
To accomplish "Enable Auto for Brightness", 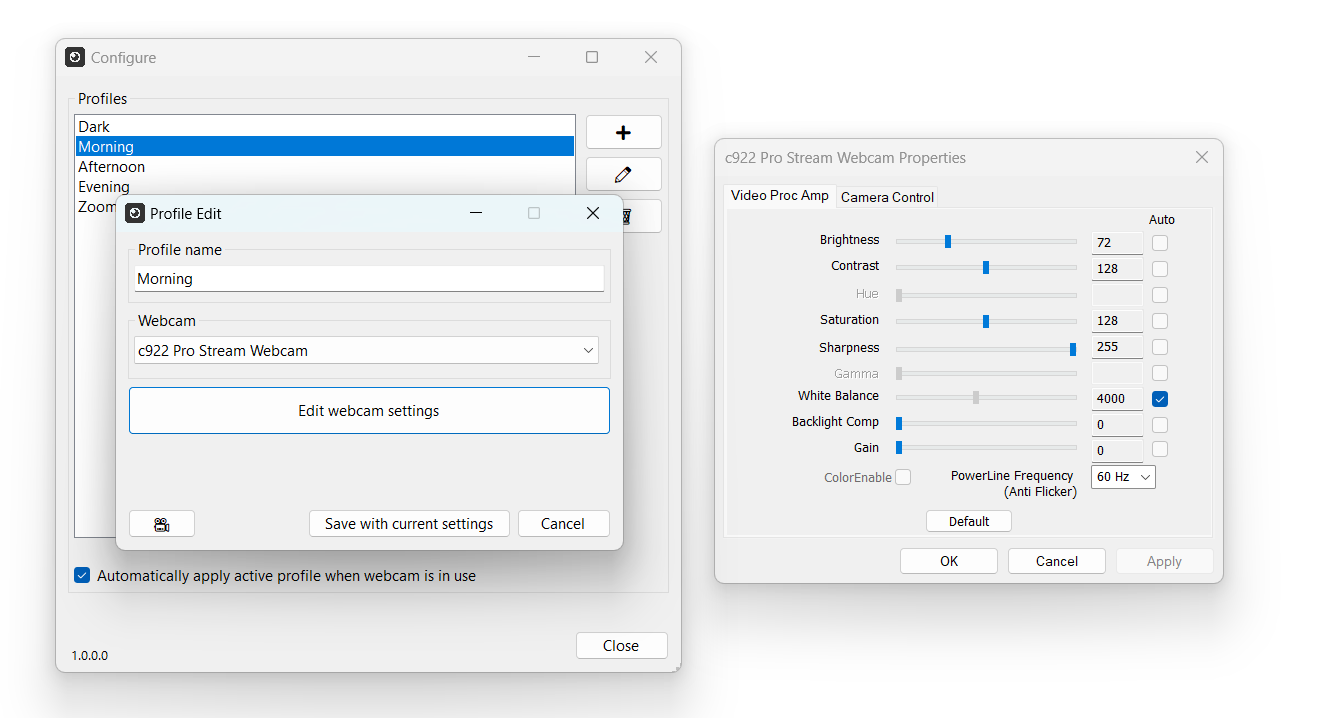I will pyautogui.click(x=1159, y=242).
